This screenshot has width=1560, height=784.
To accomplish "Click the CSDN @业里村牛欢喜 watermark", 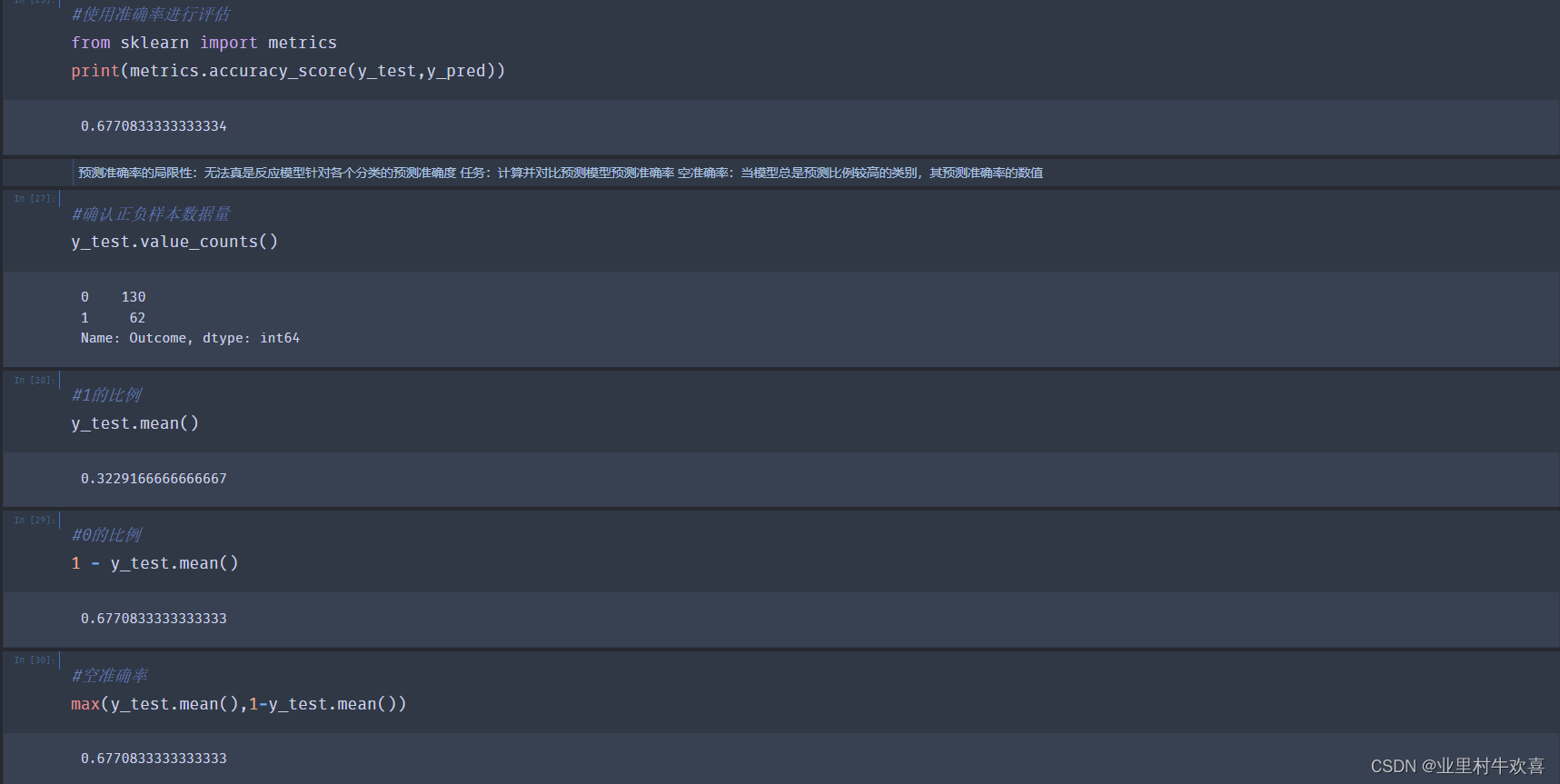I will (x=1456, y=766).
